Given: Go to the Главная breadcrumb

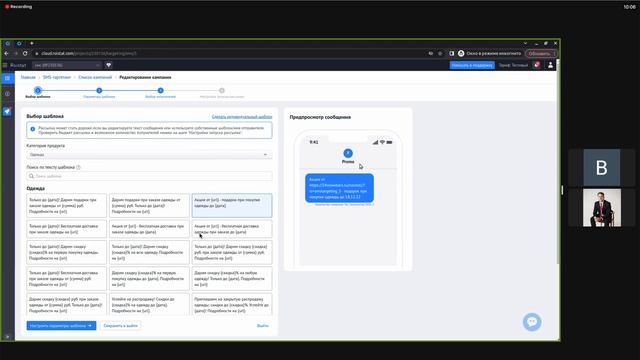Looking at the screenshot, I should tap(28, 77).
